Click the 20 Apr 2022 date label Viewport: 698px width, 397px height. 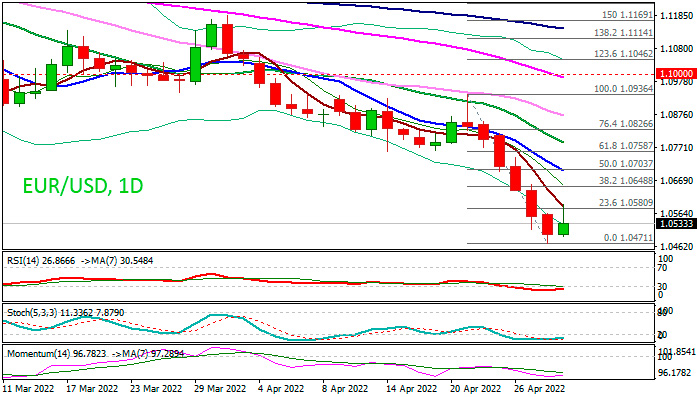point(475,389)
